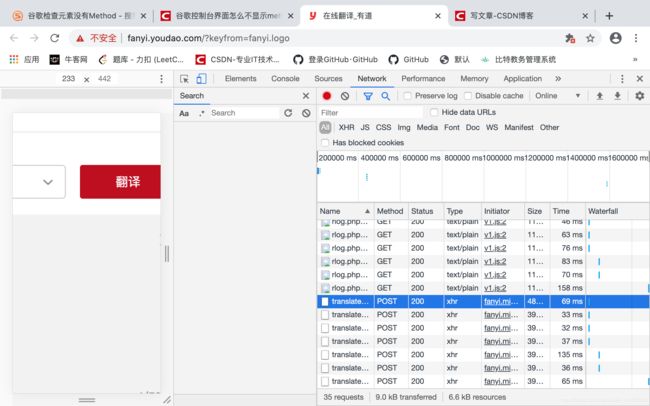Switch to the Sources tab
Viewport: 650px width, 406px height.
click(328, 79)
